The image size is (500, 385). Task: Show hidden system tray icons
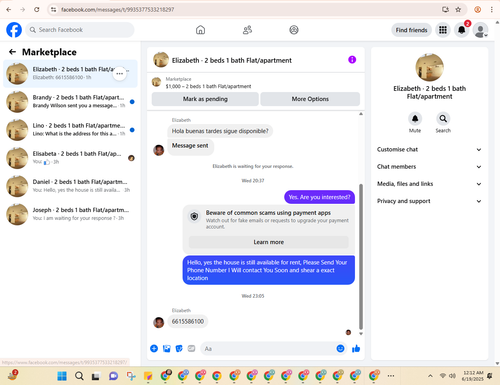(430, 376)
